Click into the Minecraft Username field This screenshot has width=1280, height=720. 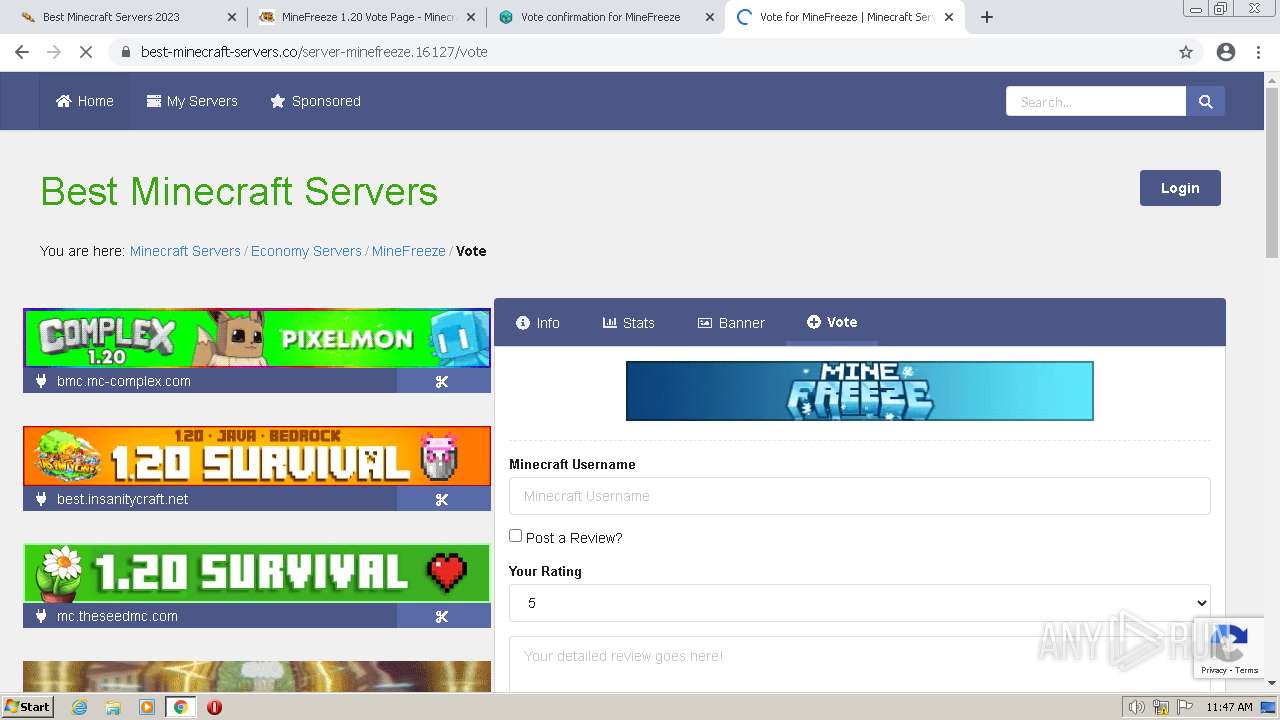coord(860,496)
